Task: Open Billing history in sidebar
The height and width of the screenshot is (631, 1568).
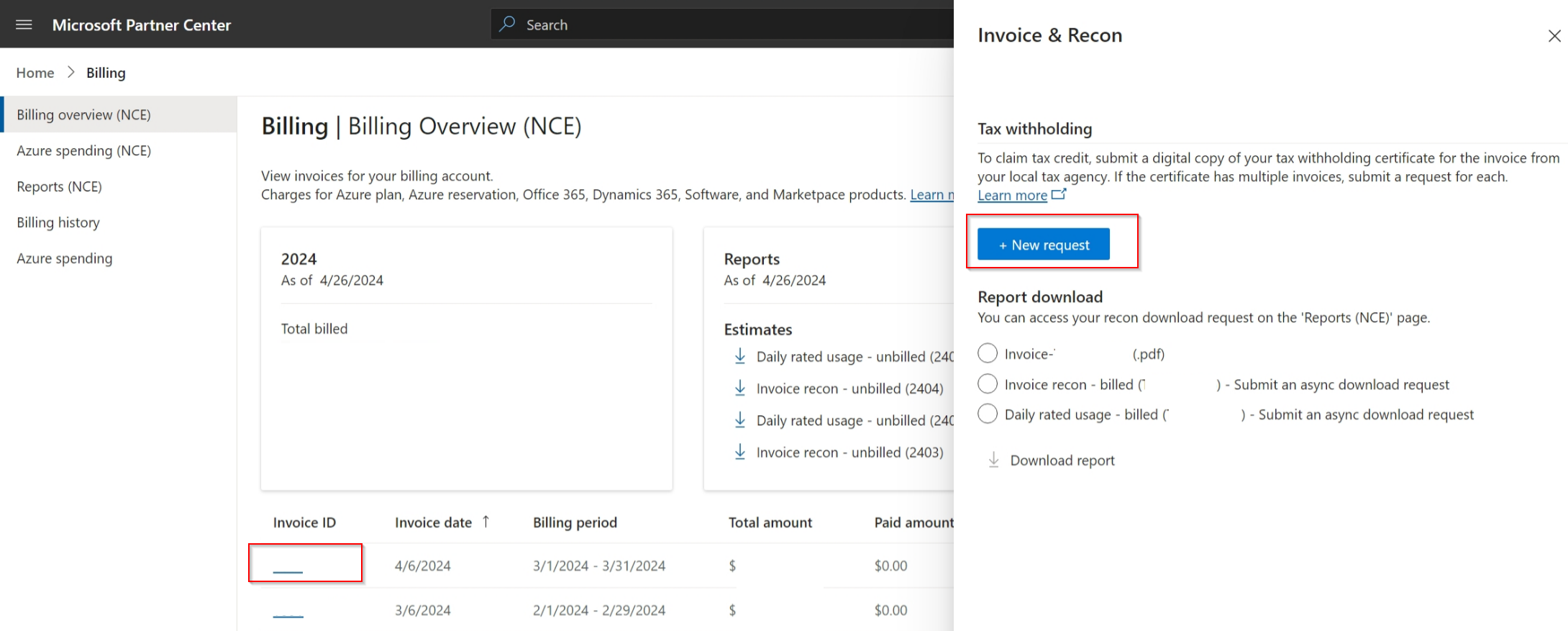Action: (119, 222)
